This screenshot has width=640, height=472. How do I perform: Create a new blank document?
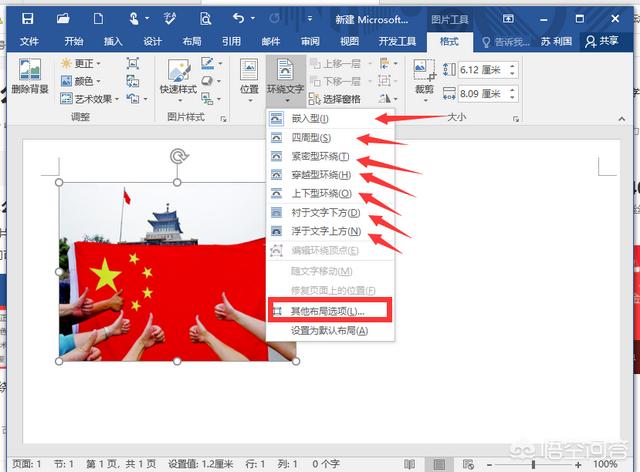click(x=98, y=18)
